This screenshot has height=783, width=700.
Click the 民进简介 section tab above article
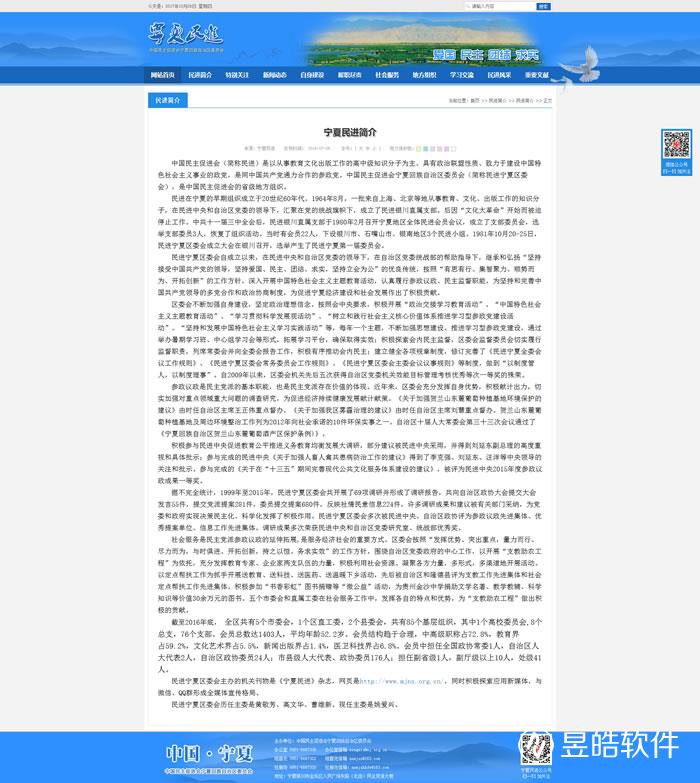(167, 101)
